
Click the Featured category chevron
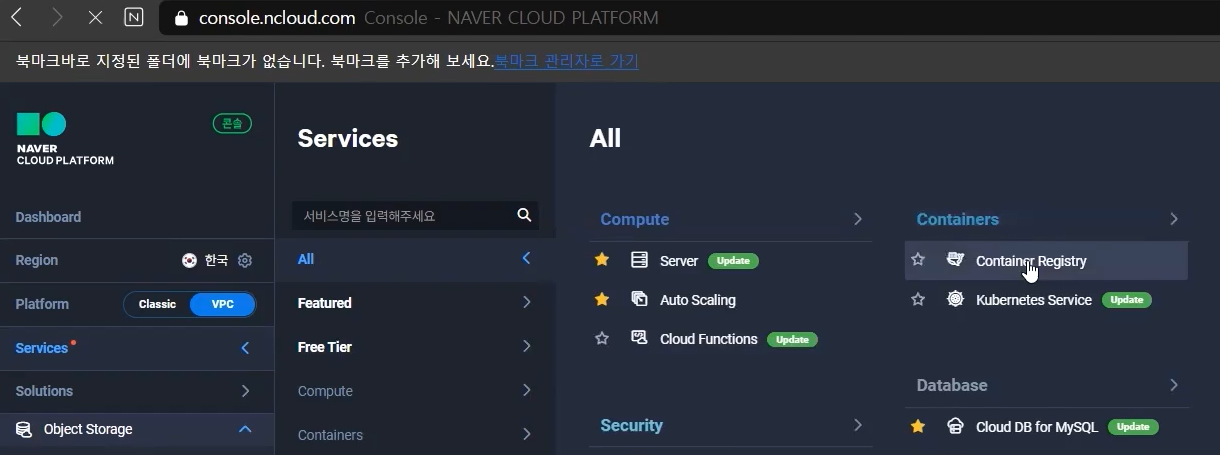click(x=526, y=302)
